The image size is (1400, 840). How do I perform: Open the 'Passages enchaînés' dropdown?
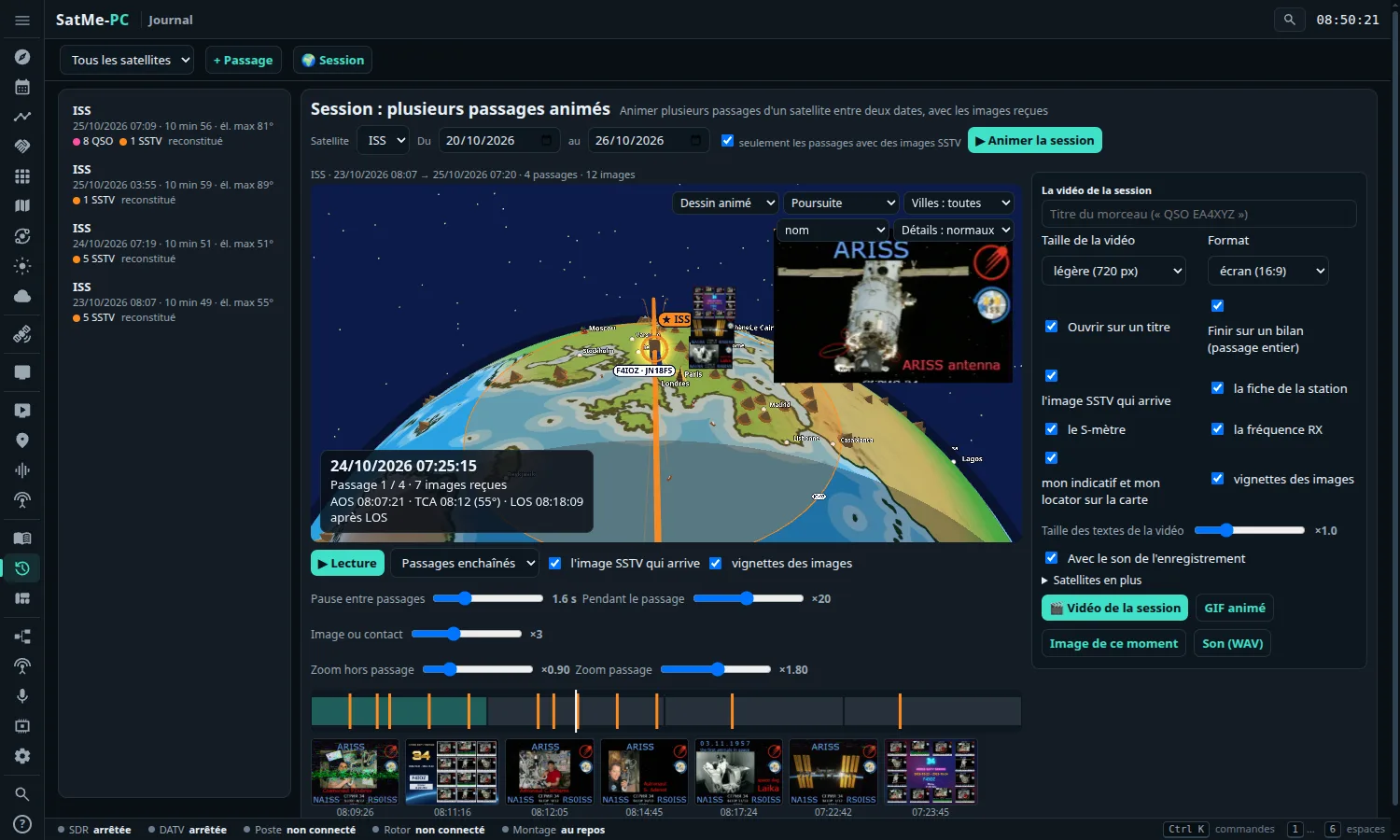coord(465,563)
